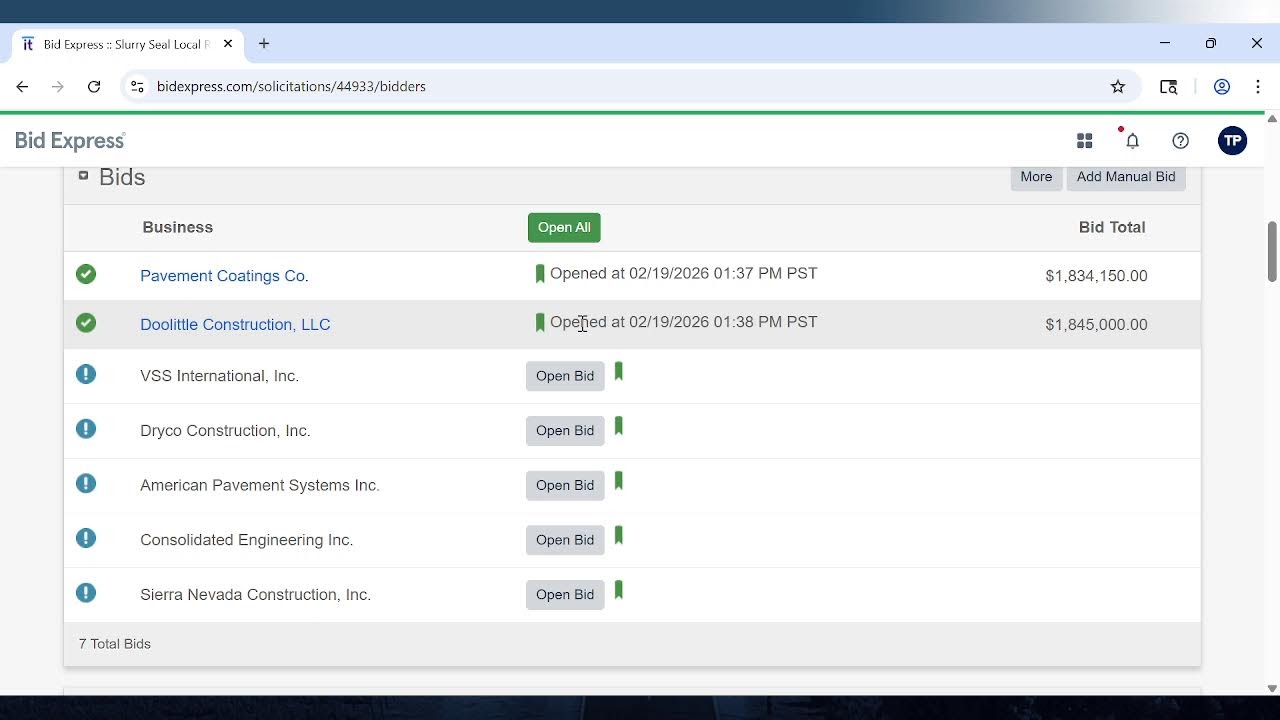The image size is (1280, 720).
Task: Click the green check beside Doolittle Construction
Action: click(86, 323)
